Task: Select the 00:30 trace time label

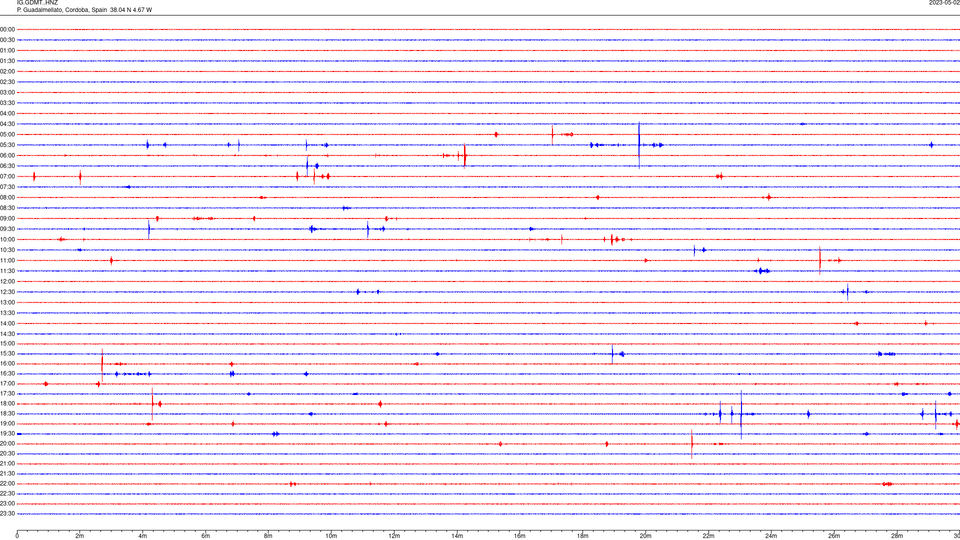Action: [x=7, y=40]
